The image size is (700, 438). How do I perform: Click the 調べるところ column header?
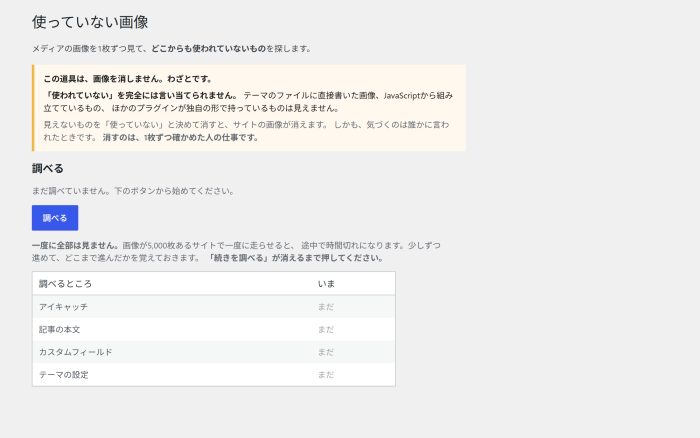coord(65,284)
